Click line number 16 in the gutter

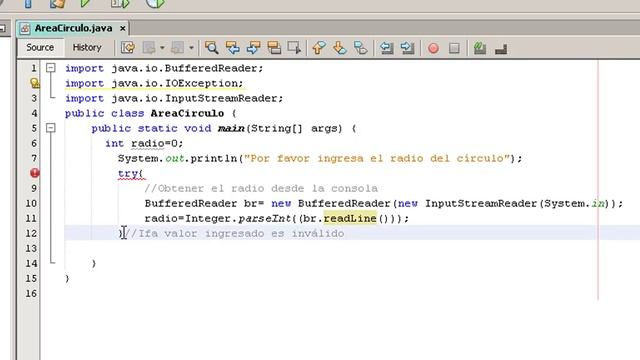click(x=31, y=293)
